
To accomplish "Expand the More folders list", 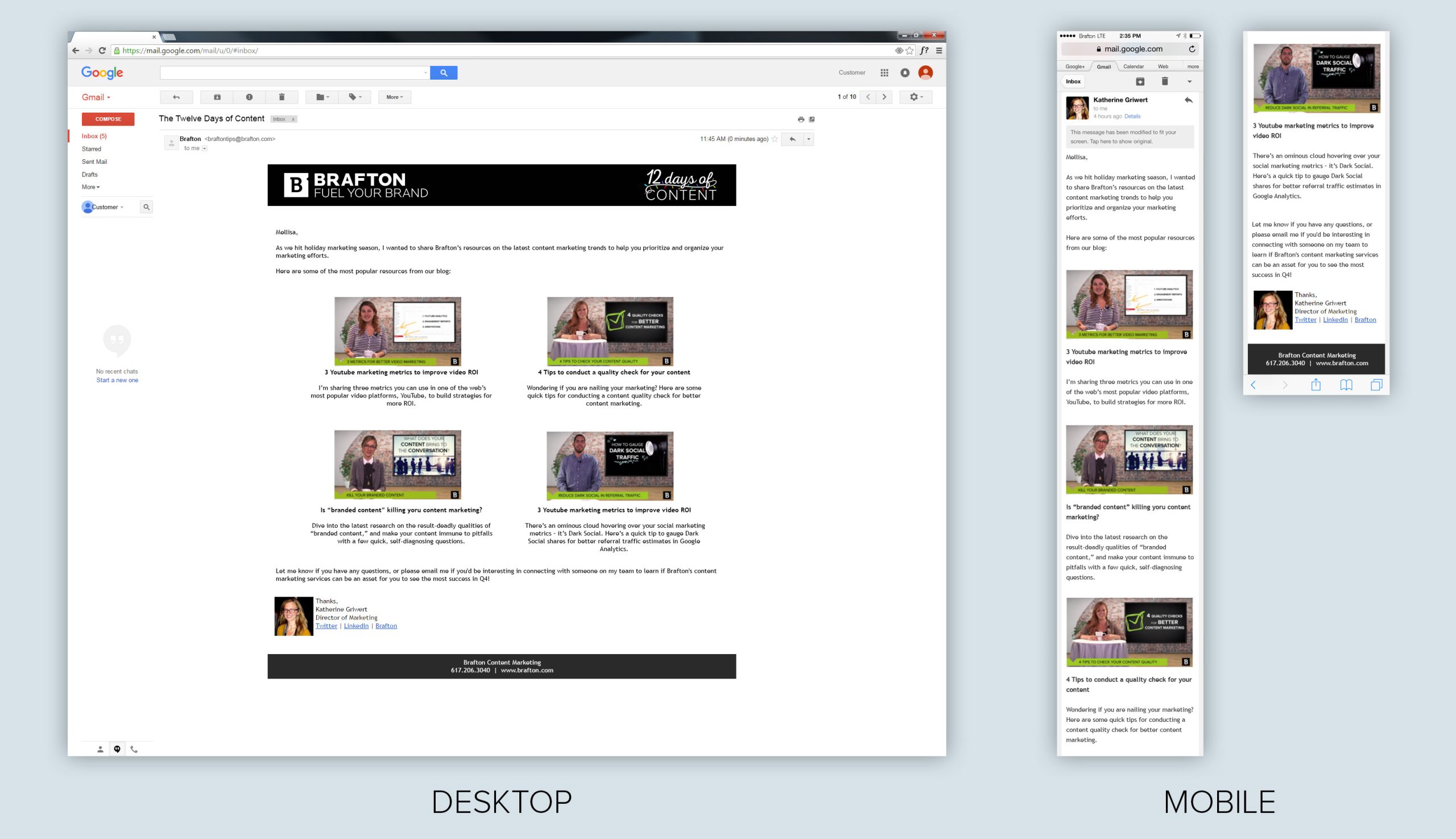I will pyautogui.click(x=90, y=187).
